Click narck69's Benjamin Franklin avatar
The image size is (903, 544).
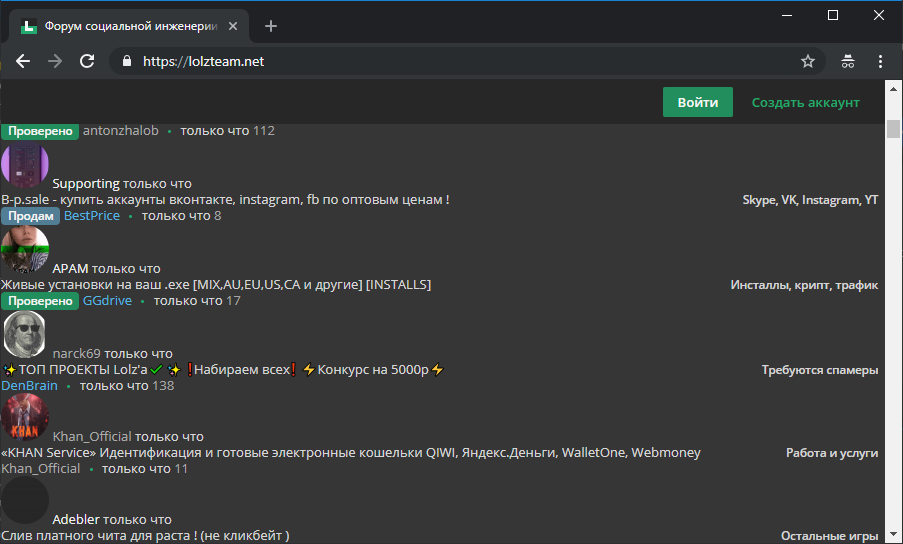(x=25, y=334)
